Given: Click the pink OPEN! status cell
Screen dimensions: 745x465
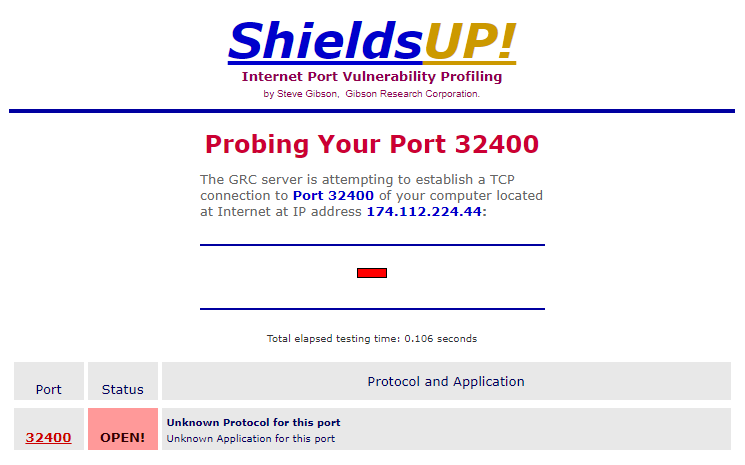Looking at the screenshot, I should point(122,437).
